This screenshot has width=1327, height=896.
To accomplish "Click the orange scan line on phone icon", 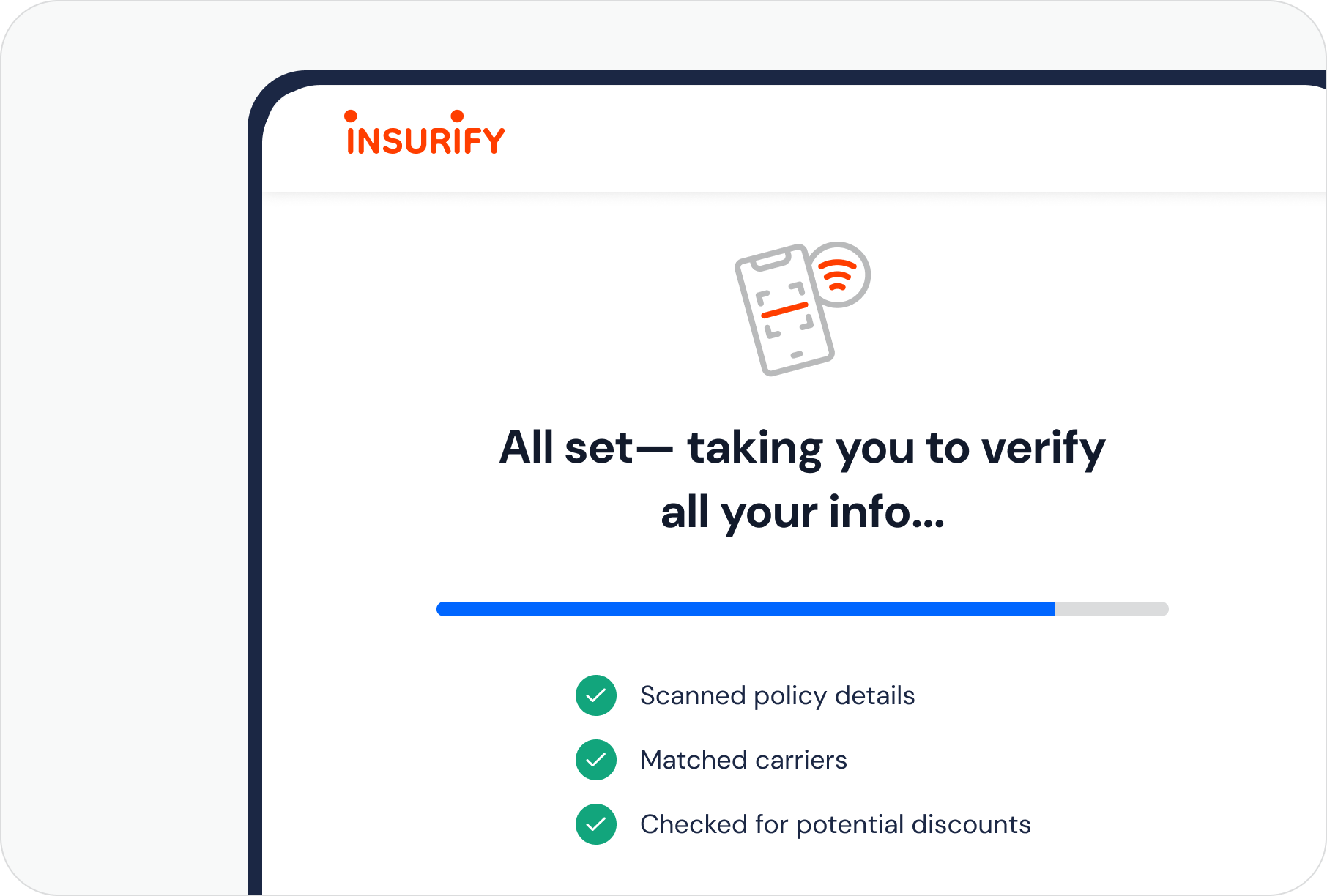I will click(784, 310).
